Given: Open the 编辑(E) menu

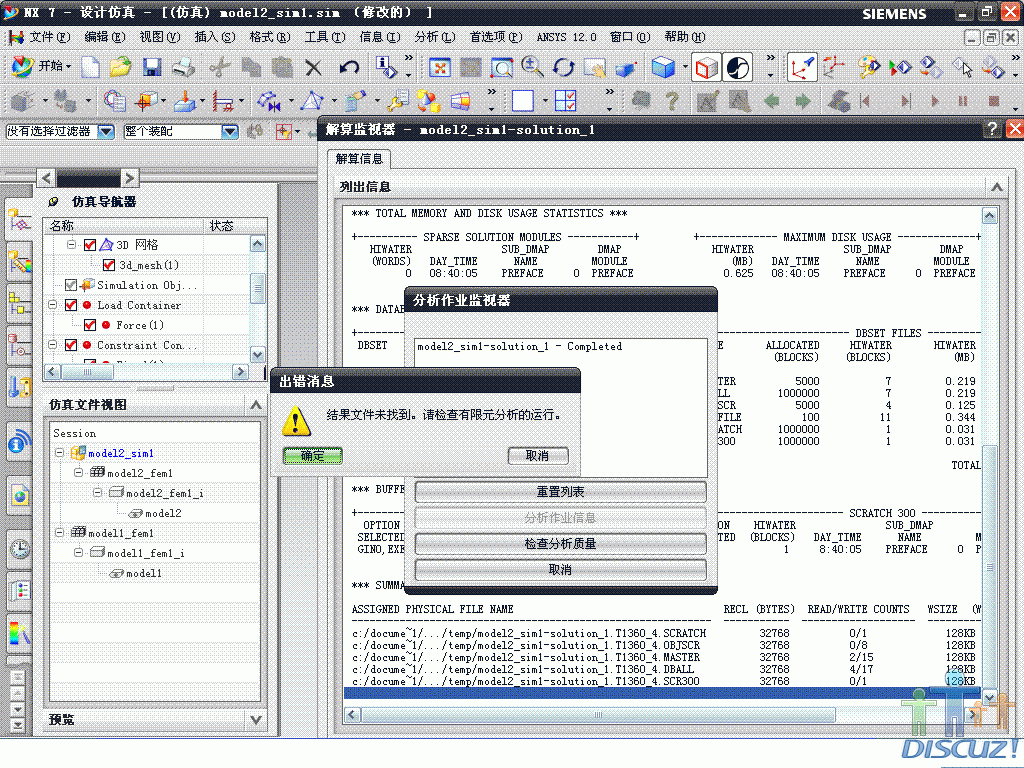Looking at the screenshot, I should click(104, 37).
